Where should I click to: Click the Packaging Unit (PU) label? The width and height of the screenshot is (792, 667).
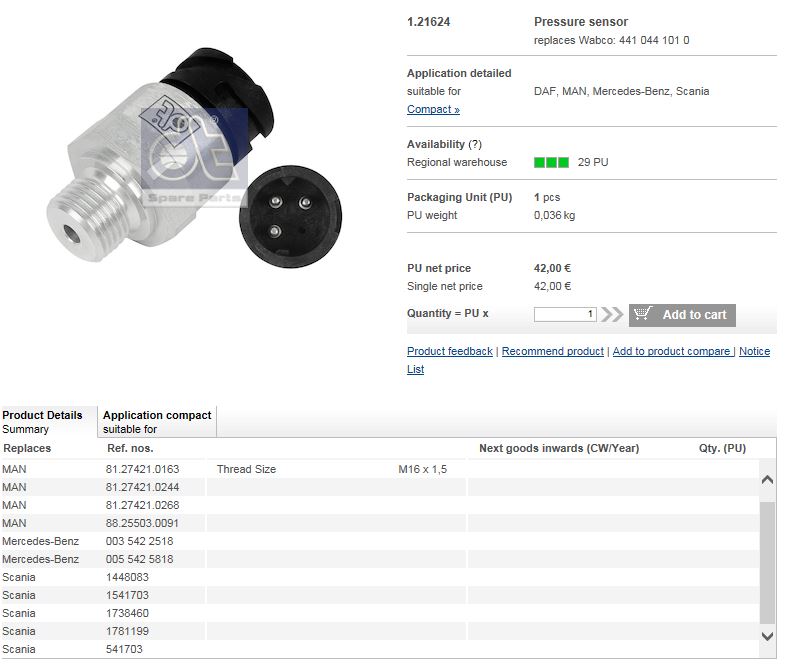(x=460, y=197)
